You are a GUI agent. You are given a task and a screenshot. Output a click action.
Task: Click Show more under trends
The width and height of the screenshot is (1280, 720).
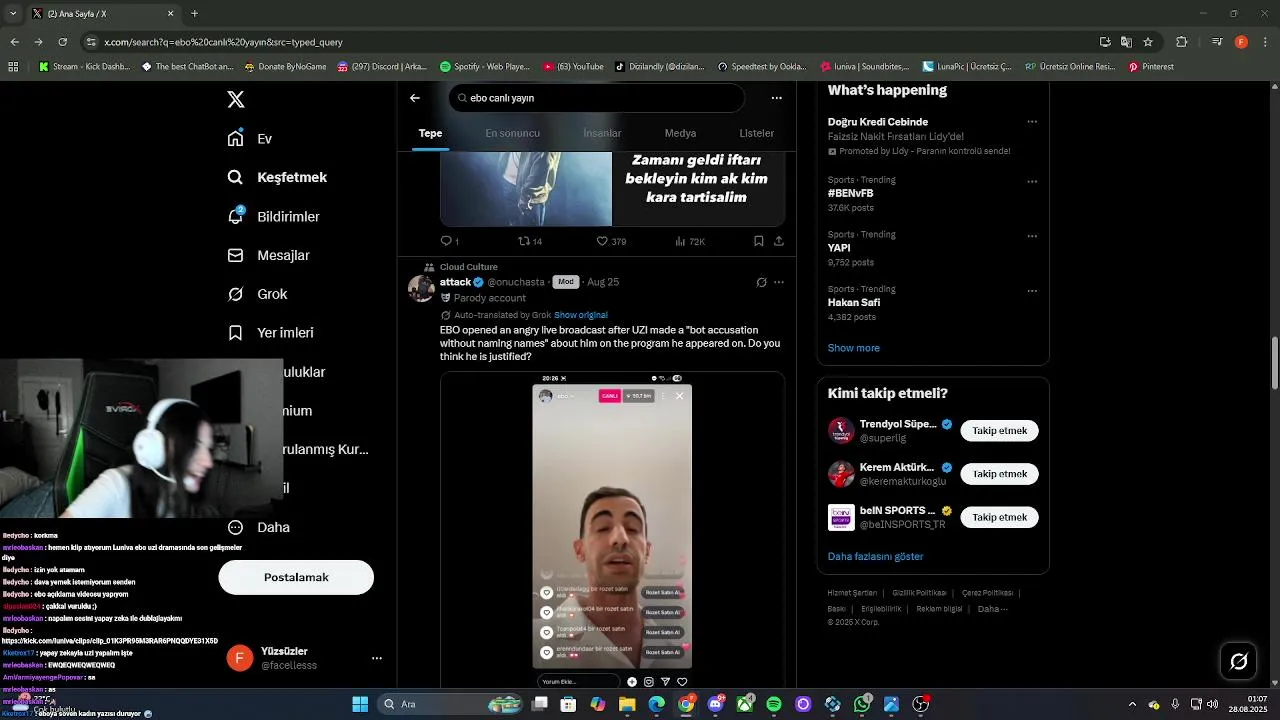coord(853,348)
